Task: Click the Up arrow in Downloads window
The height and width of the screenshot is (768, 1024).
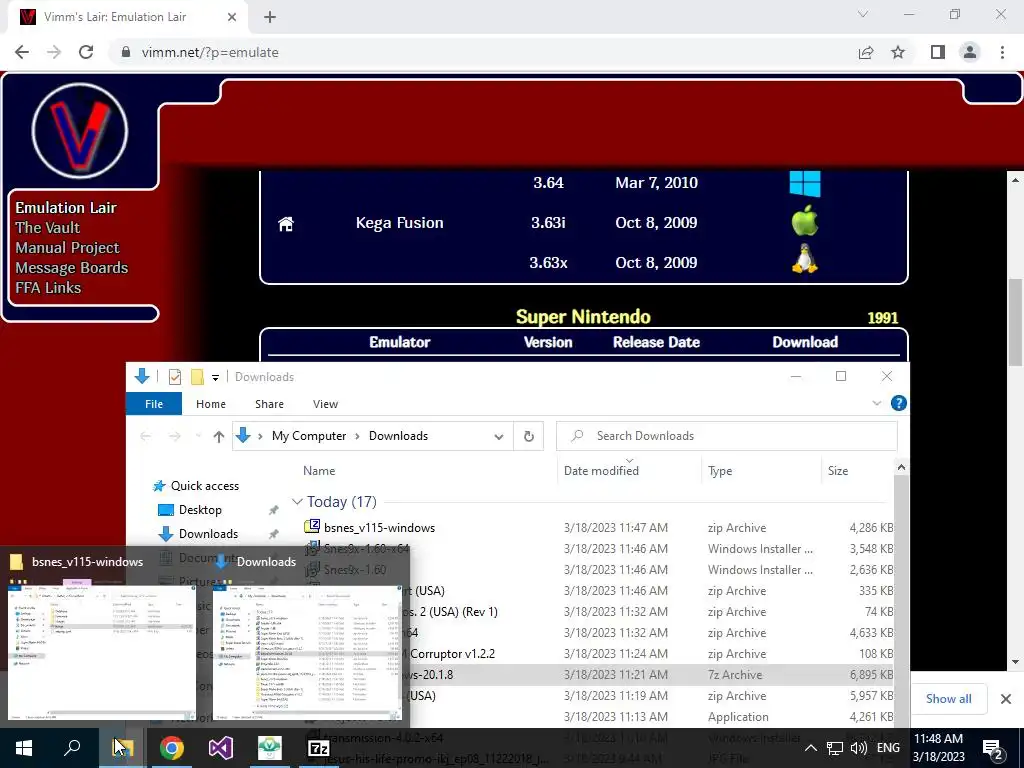Action: (218, 436)
